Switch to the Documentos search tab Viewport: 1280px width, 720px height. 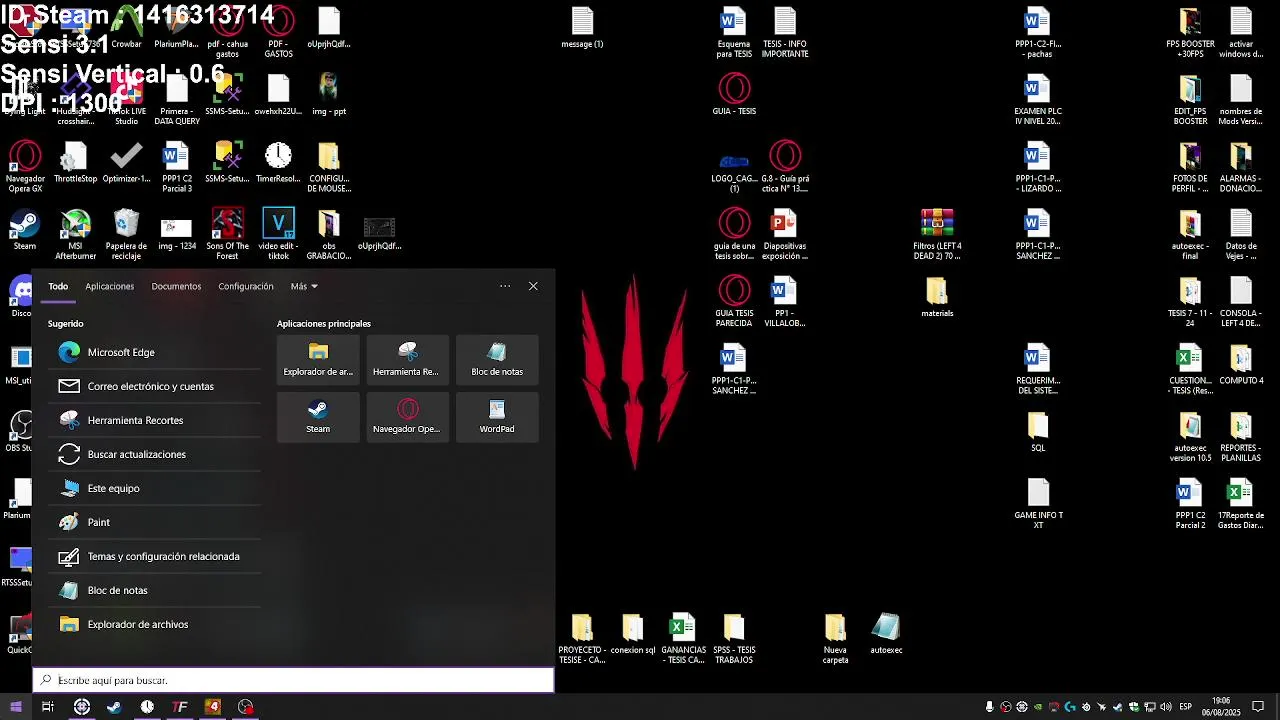[176, 286]
